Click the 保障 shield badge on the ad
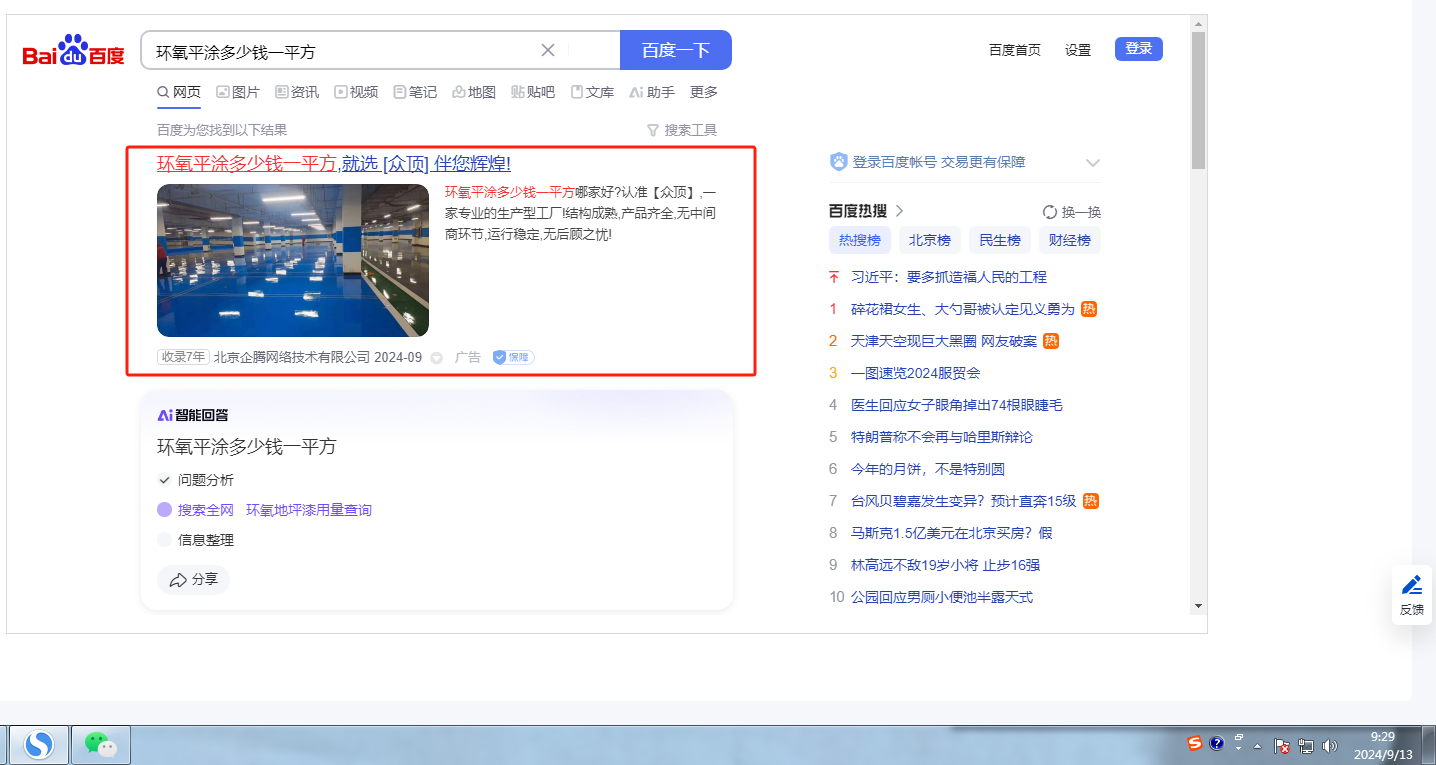Screen dimensions: 1436x765 click(513, 357)
